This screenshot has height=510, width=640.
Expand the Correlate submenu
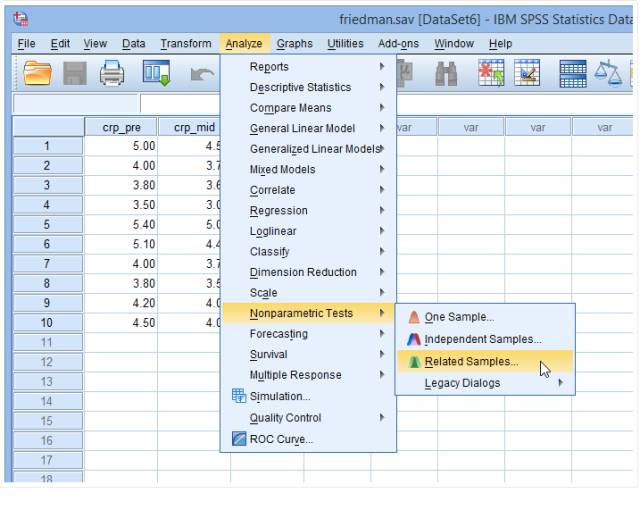coord(308,190)
